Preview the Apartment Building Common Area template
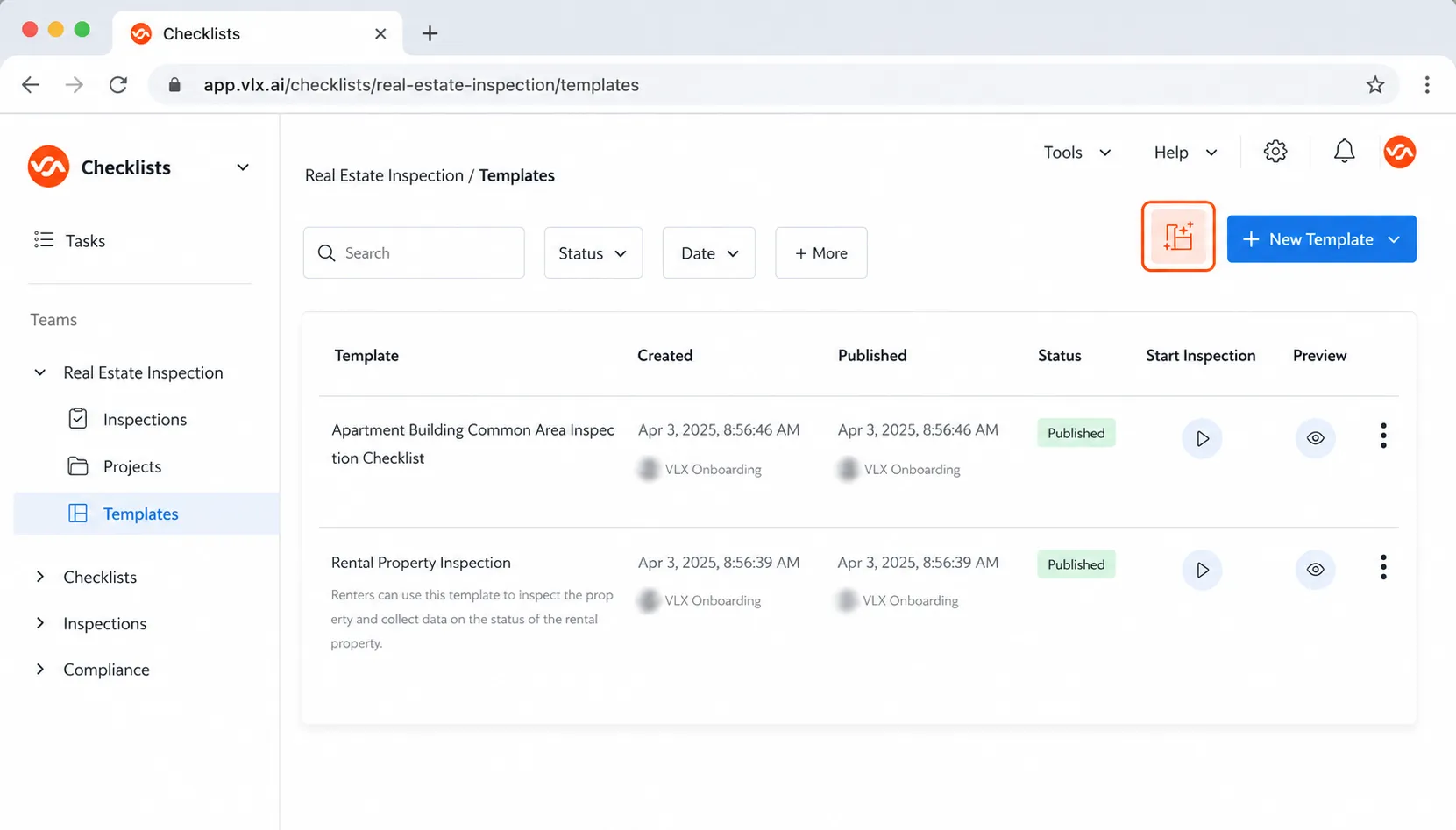The width and height of the screenshot is (1456, 830). 1315,438
